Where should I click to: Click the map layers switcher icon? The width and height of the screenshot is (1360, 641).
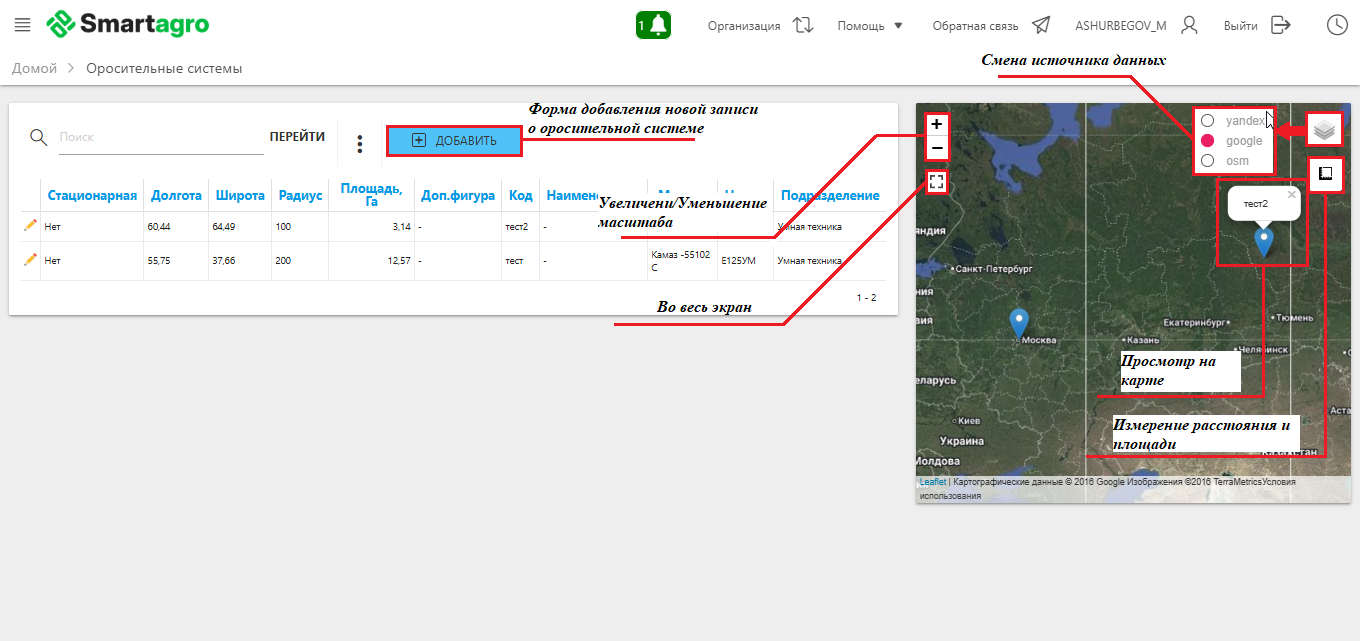coord(1324,130)
